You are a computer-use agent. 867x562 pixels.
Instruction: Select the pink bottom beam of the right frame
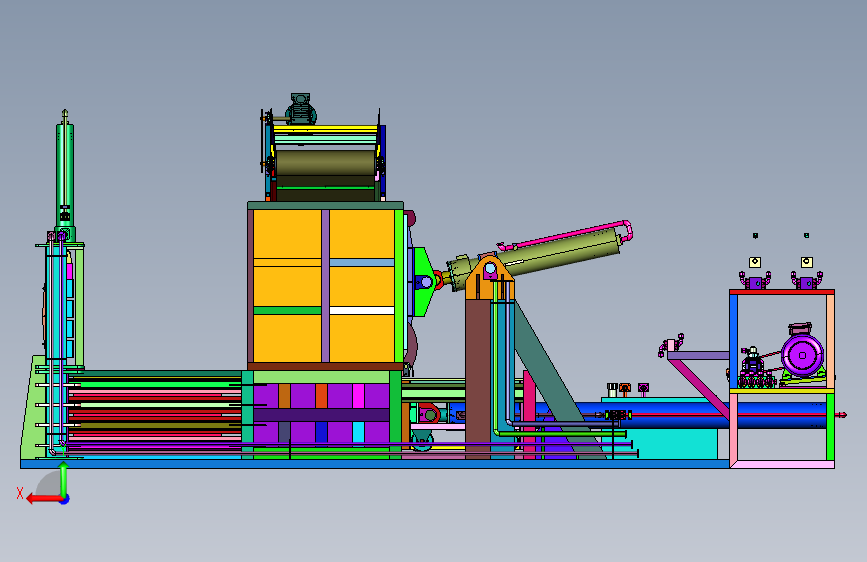pos(785,465)
